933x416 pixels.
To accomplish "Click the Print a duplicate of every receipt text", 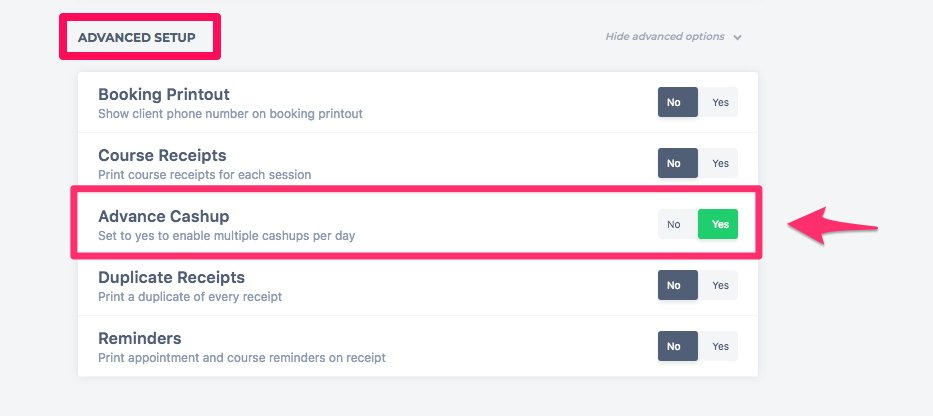I will [x=190, y=296].
